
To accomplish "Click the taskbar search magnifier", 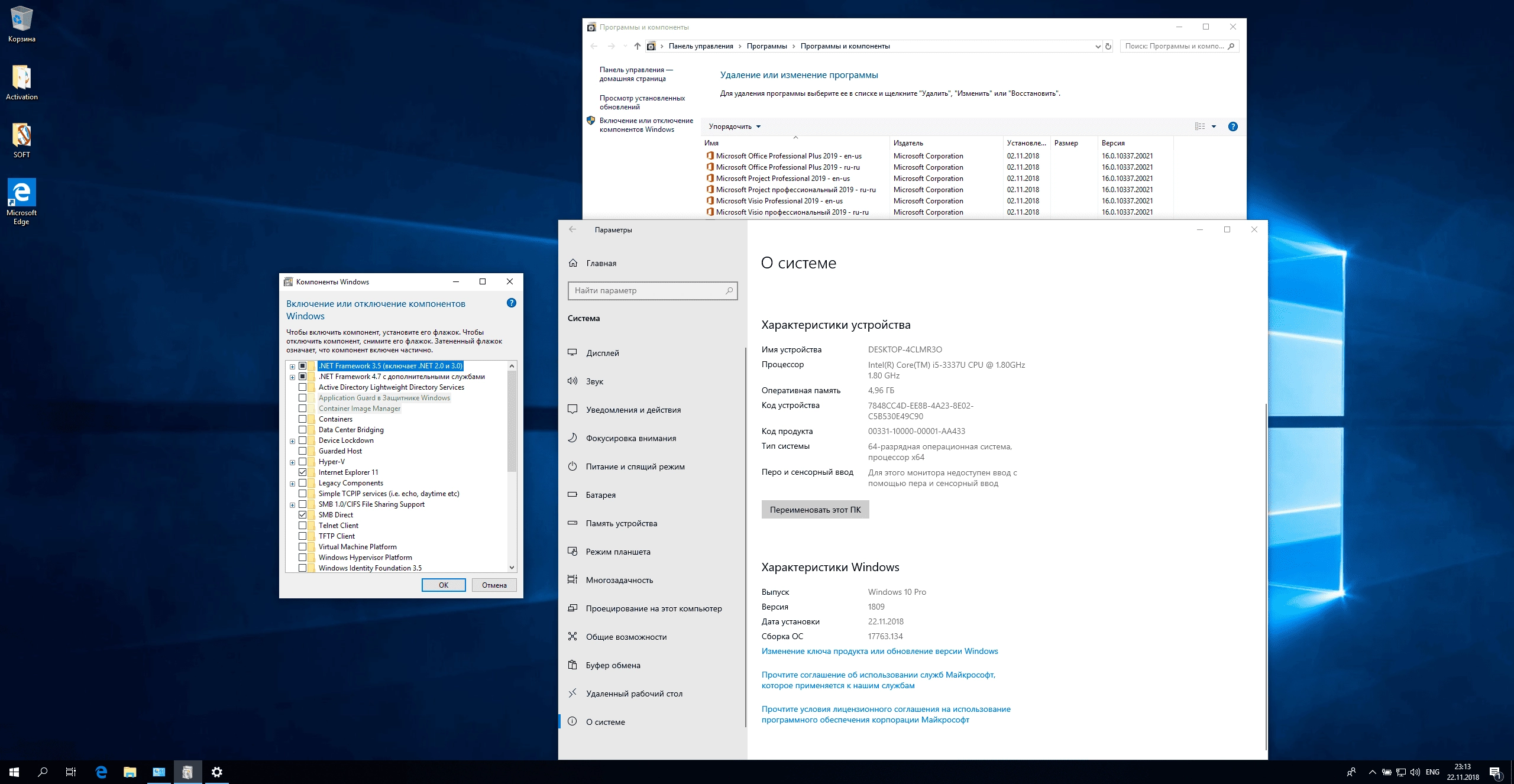I will pyautogui.click(x=43, y=772).
